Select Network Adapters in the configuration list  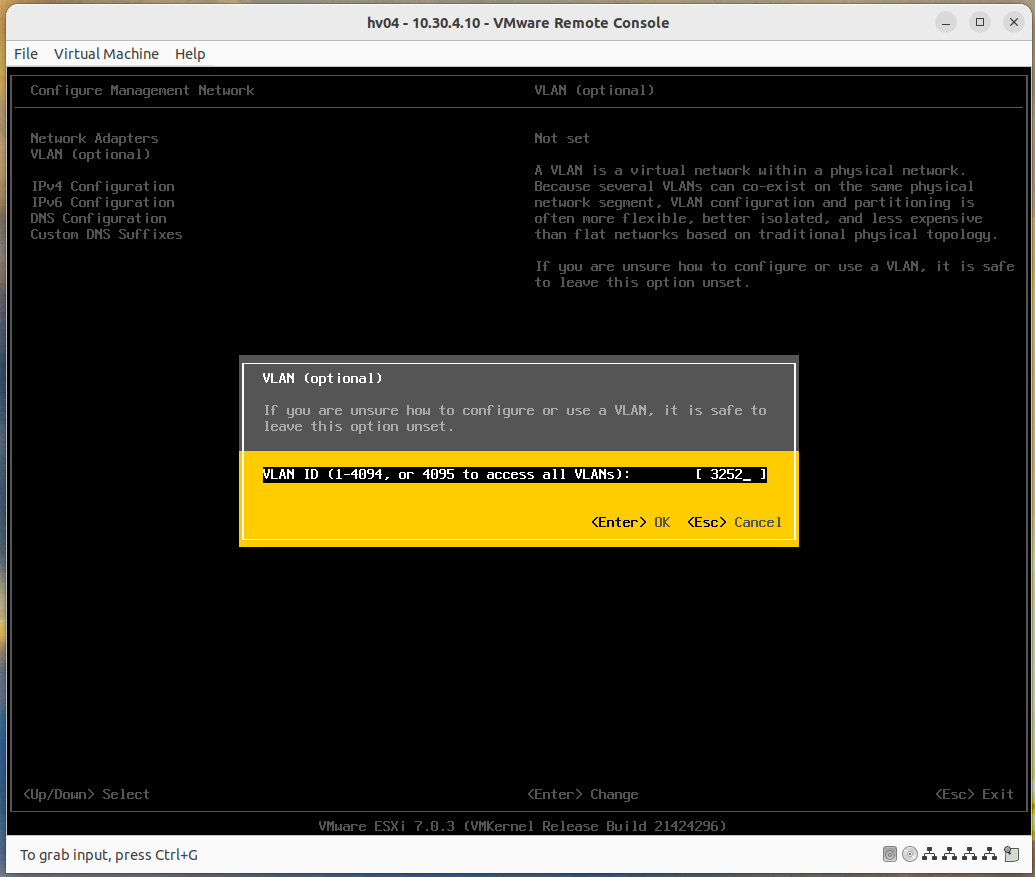94,138
